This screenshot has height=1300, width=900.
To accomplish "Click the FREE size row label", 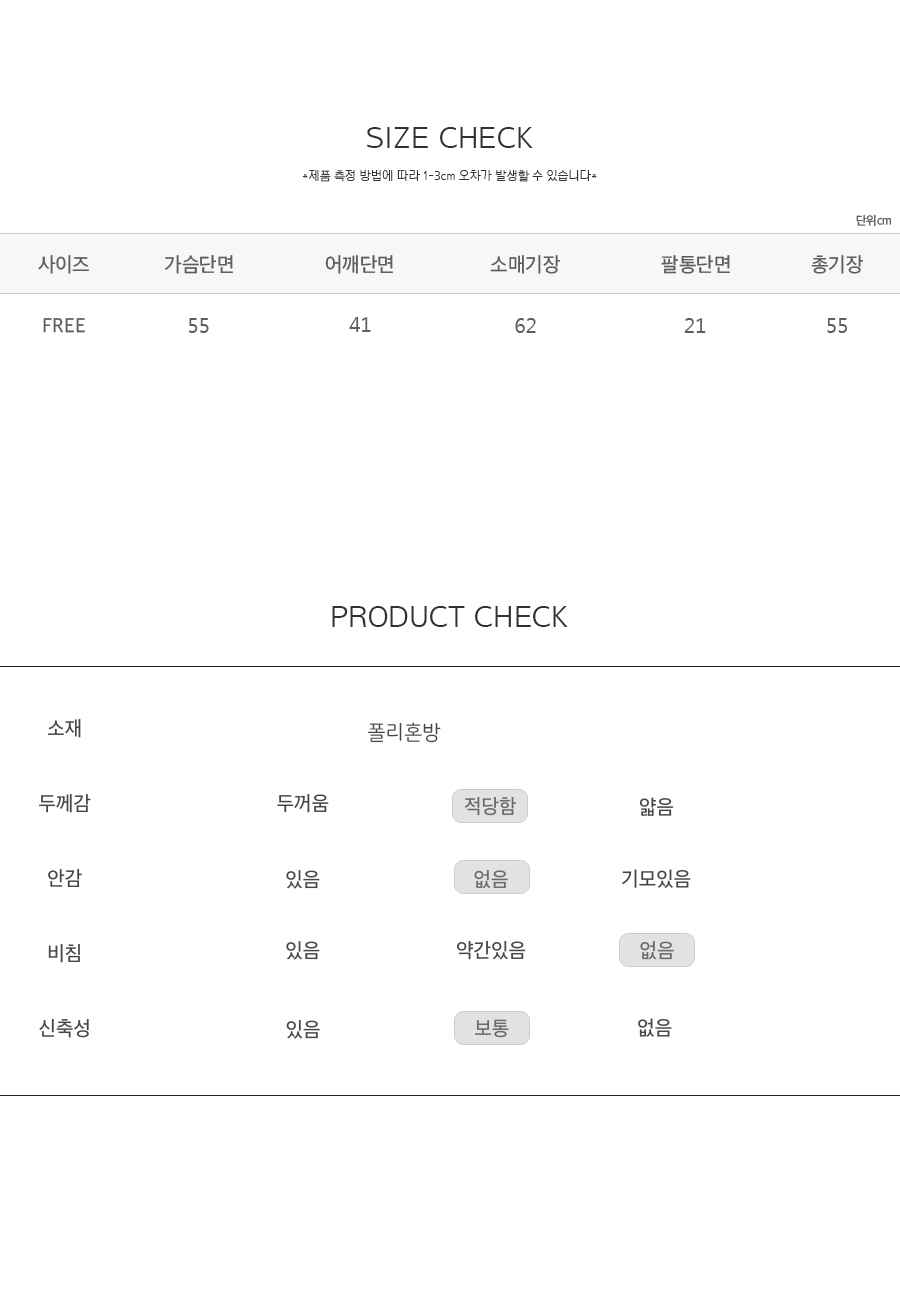I will pyautogui.click(x=64, y=326).
